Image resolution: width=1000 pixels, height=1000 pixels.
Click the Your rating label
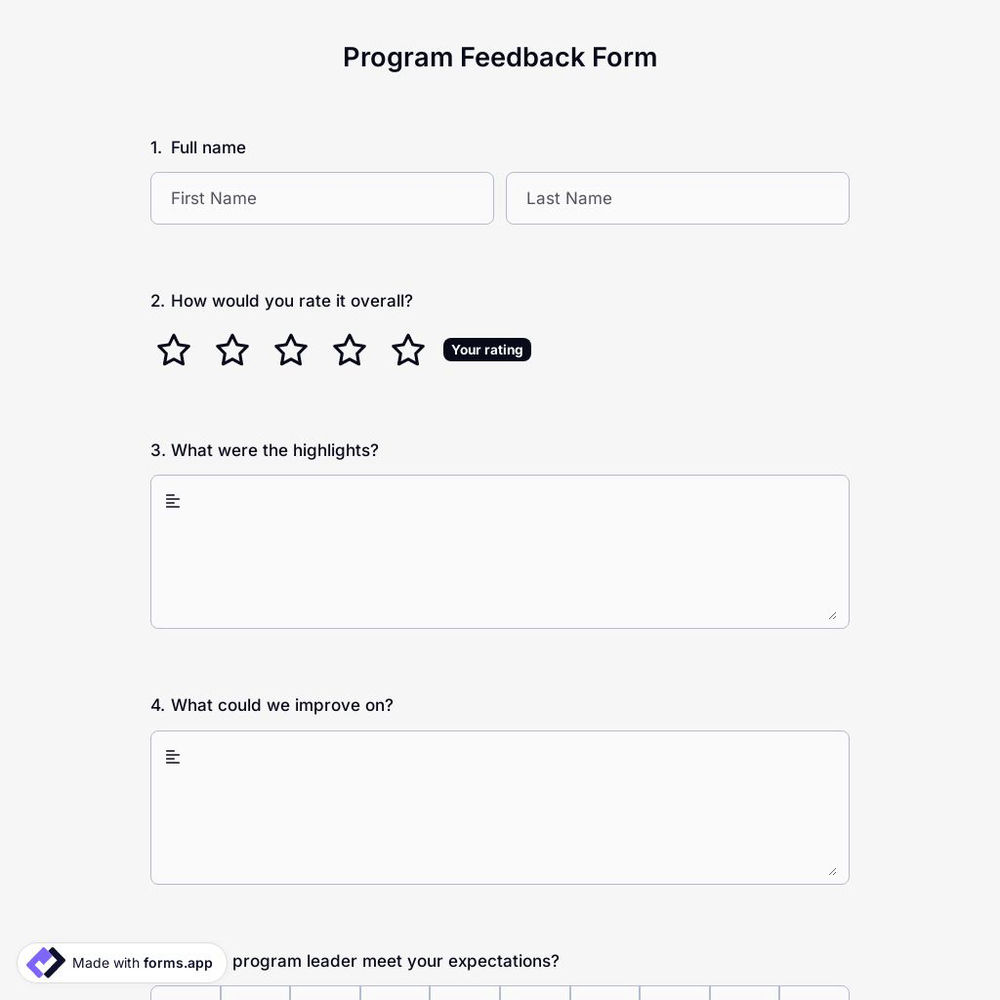coord(487,350)
